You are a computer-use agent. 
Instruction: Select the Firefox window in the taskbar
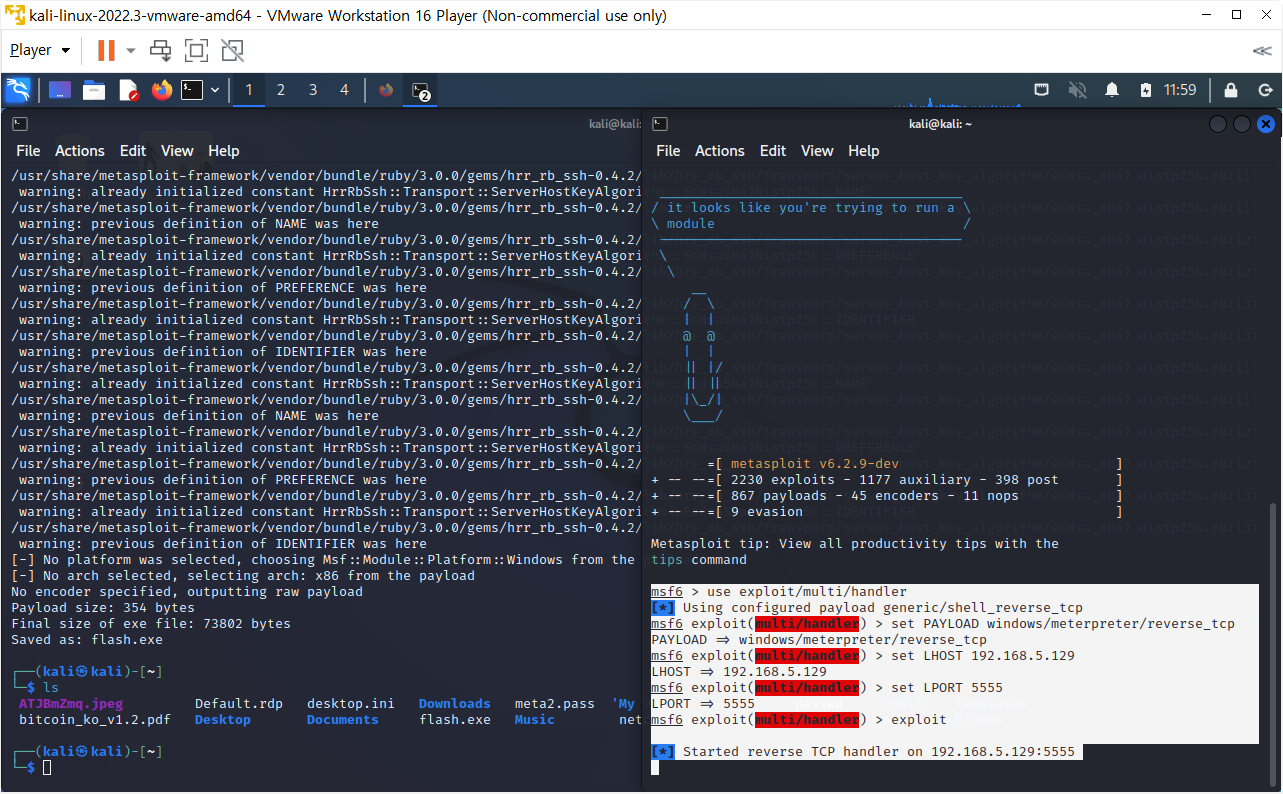386,90
